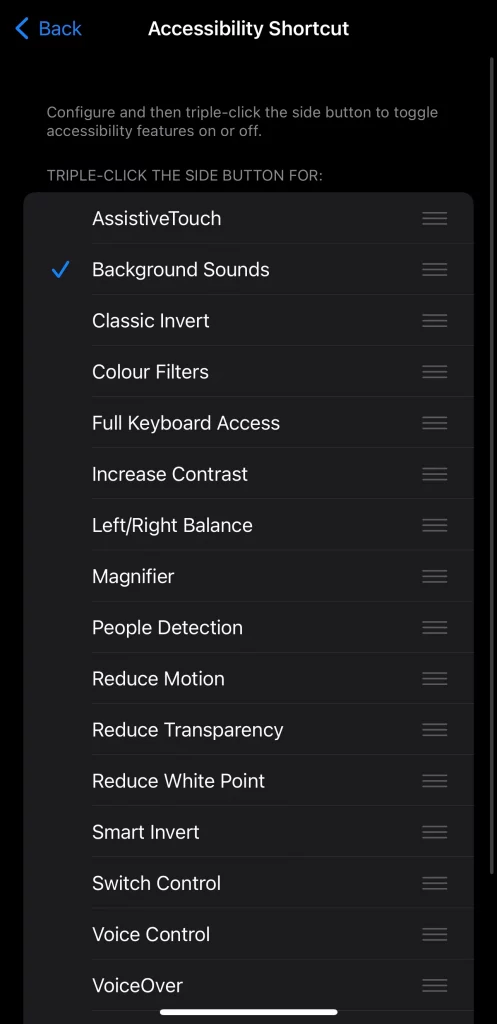Select reorder handle next to Classic Invert
The height and width of the screenshot is (1024, 497).
434,321
